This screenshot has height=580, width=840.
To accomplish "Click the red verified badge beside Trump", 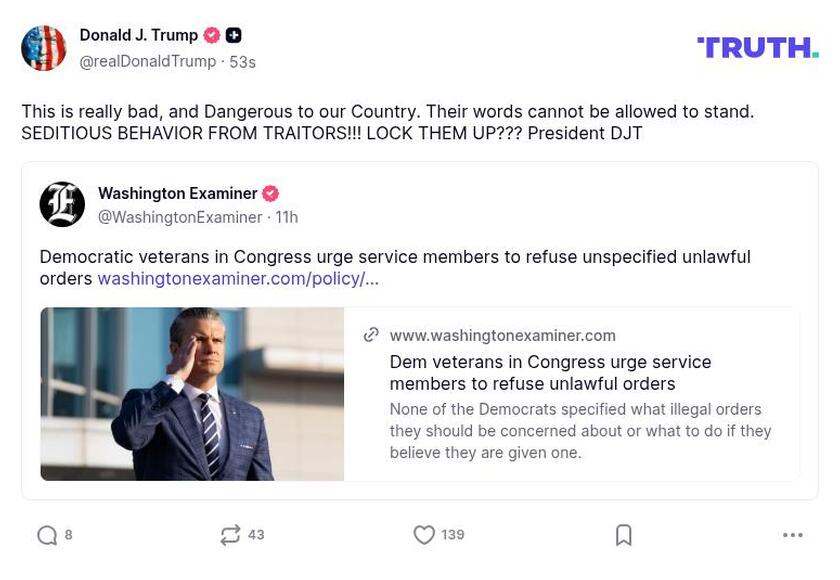I will click(212, 35).
